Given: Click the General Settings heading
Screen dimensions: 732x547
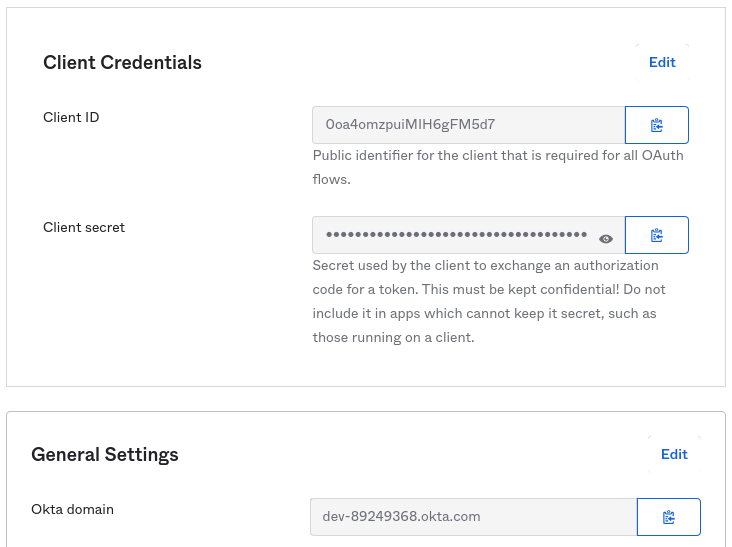Looking at the screenshot, I should pos(105,455).
